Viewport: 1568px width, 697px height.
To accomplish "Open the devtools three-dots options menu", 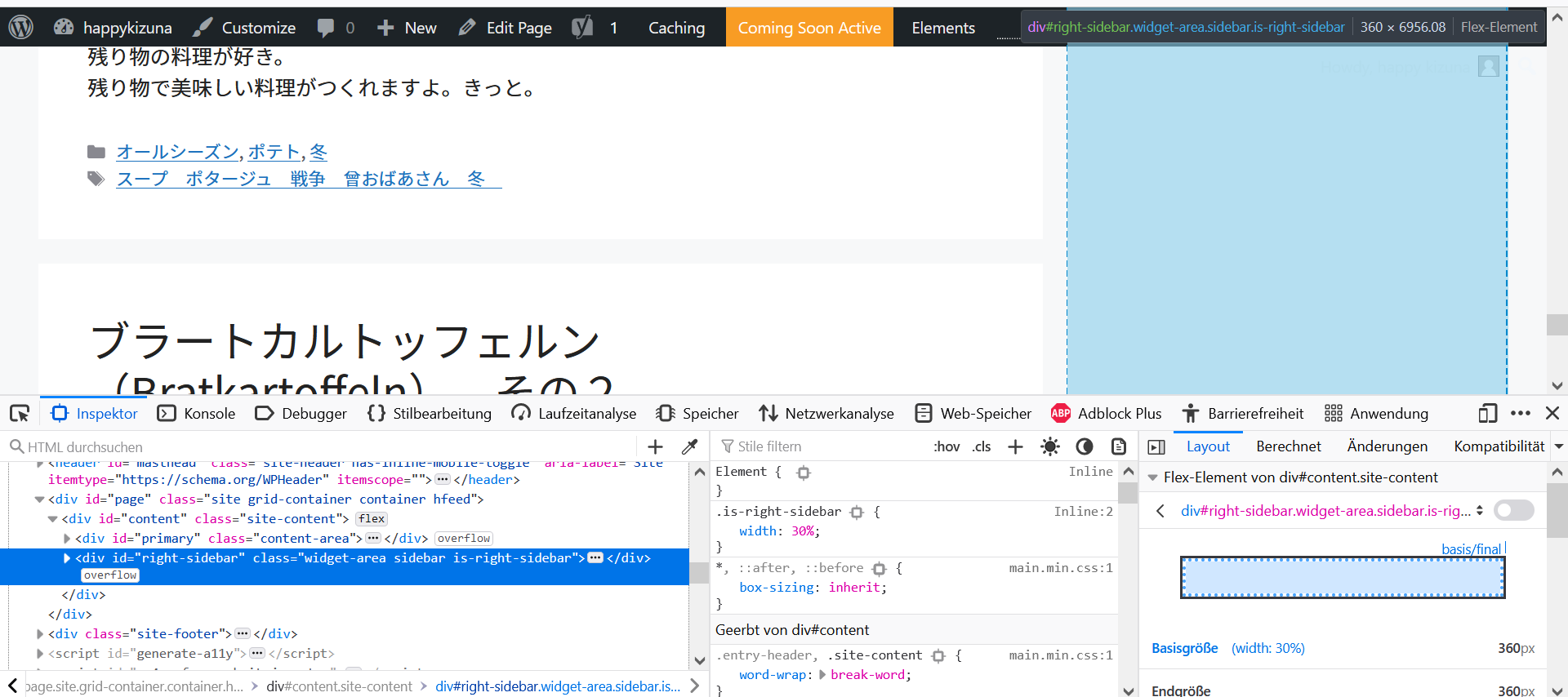I will [1521, 413].
